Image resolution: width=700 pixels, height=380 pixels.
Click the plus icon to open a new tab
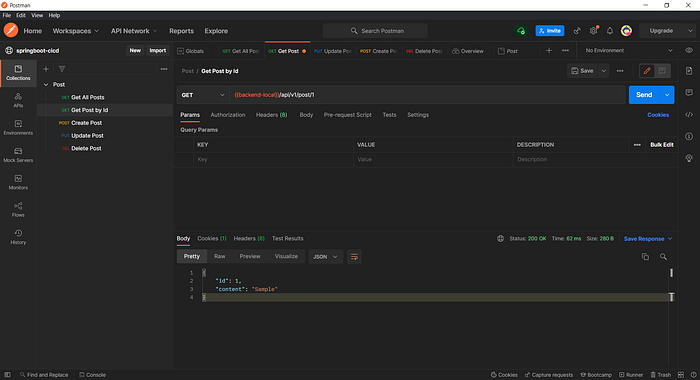point(549,51)
